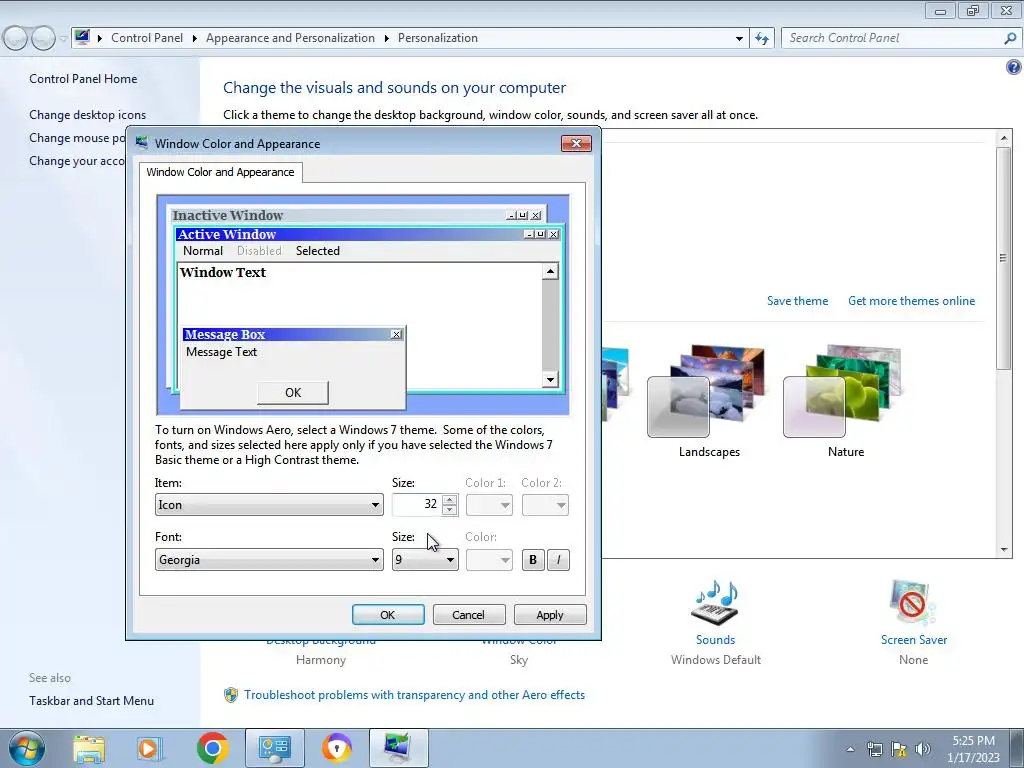This screenshot has height=768, width=1024.
Task: Click the network tray icon
Action: 874,749
